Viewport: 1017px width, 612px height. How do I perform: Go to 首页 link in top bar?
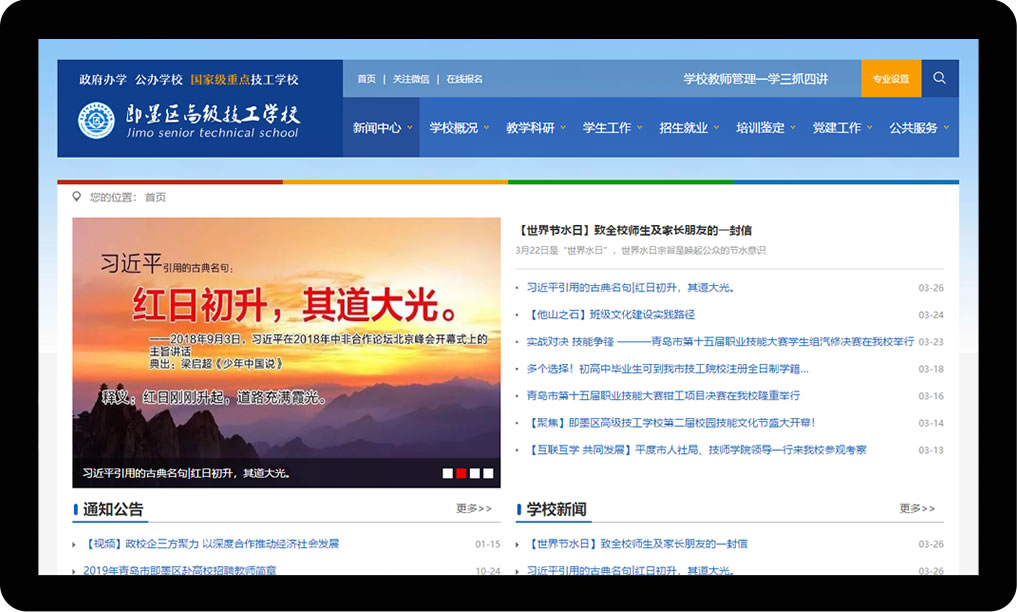point(366,78)
